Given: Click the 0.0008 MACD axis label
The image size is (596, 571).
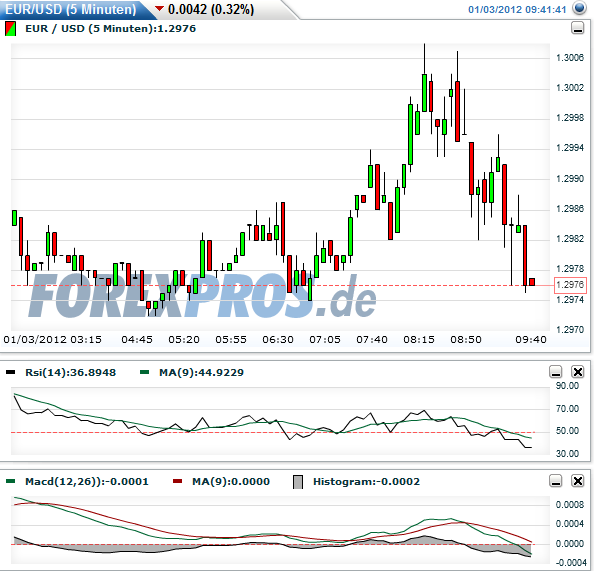Looking at the screenshot, I should (x=570, y=505).
